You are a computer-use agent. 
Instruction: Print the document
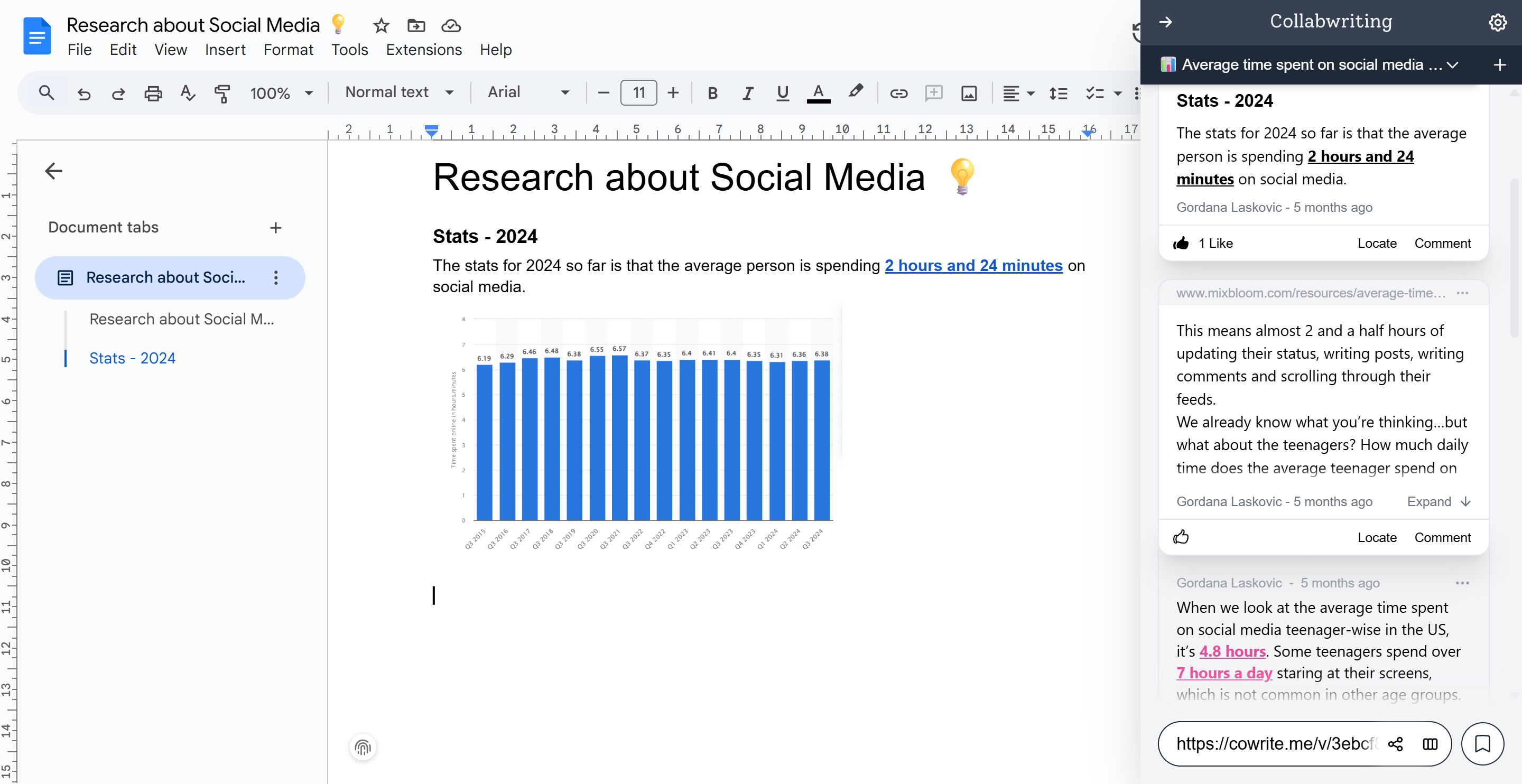click(153, 93)
